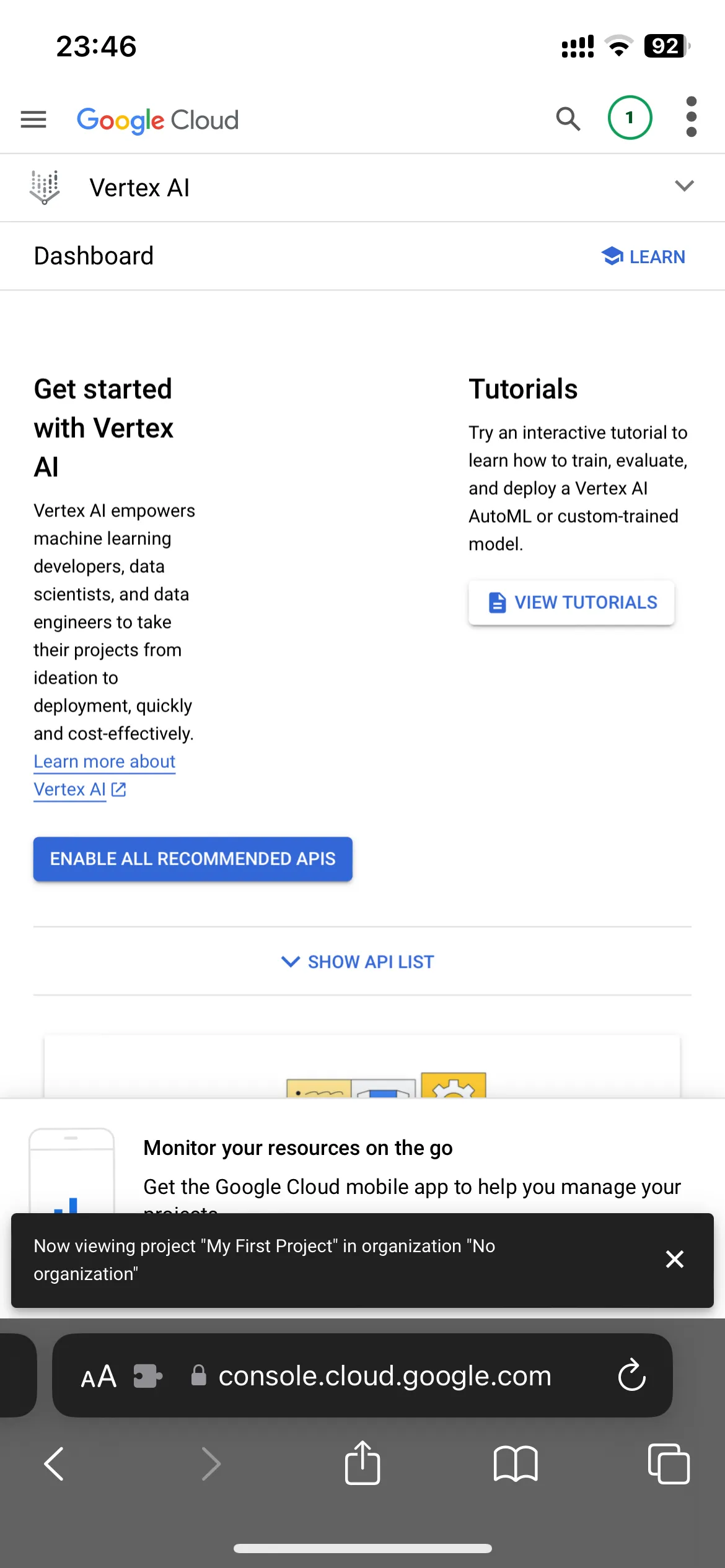Tap the Safari AA text size control

click(x=99, y=1377)
